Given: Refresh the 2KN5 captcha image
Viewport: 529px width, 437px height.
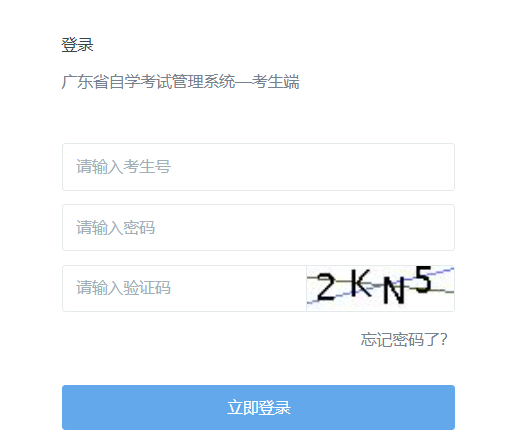Looking at the screenshot, I should click(380, 288).
